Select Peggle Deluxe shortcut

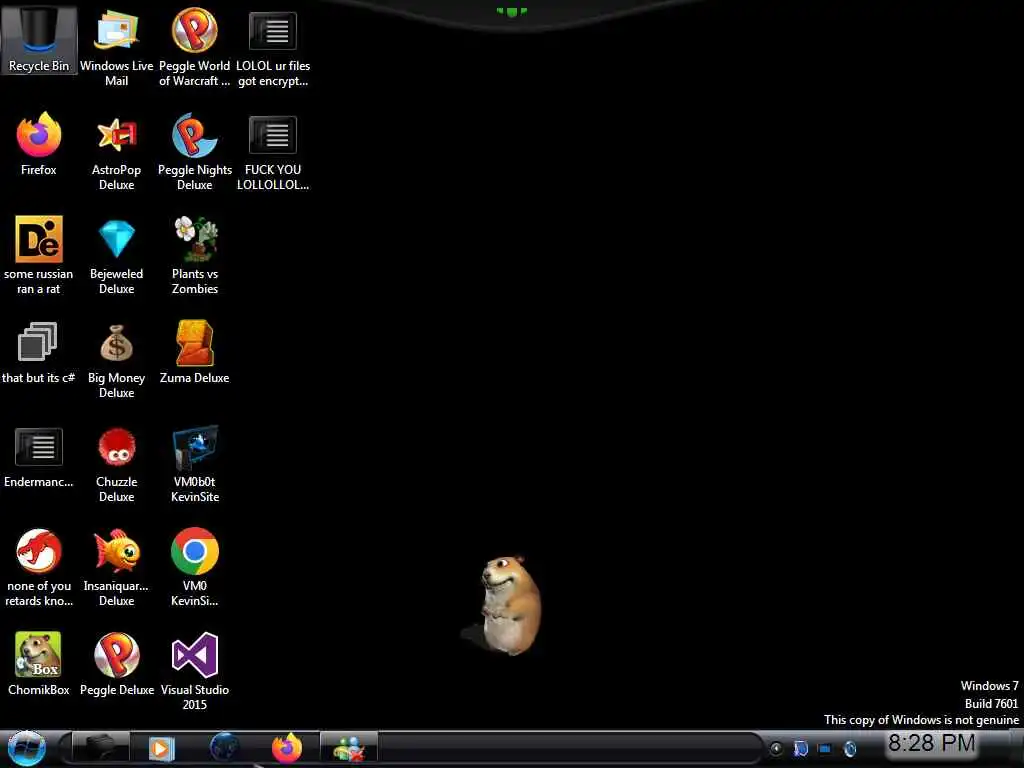(x=116, y=664)
